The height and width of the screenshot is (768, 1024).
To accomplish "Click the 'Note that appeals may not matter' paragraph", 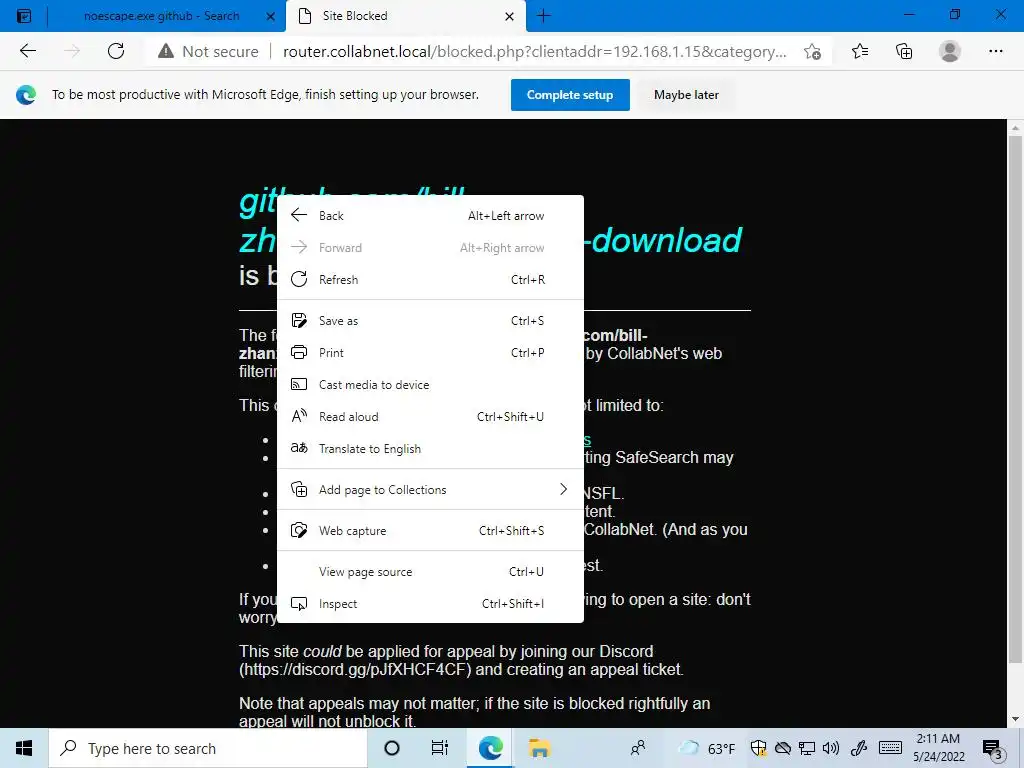I will (x=474, y=712).
